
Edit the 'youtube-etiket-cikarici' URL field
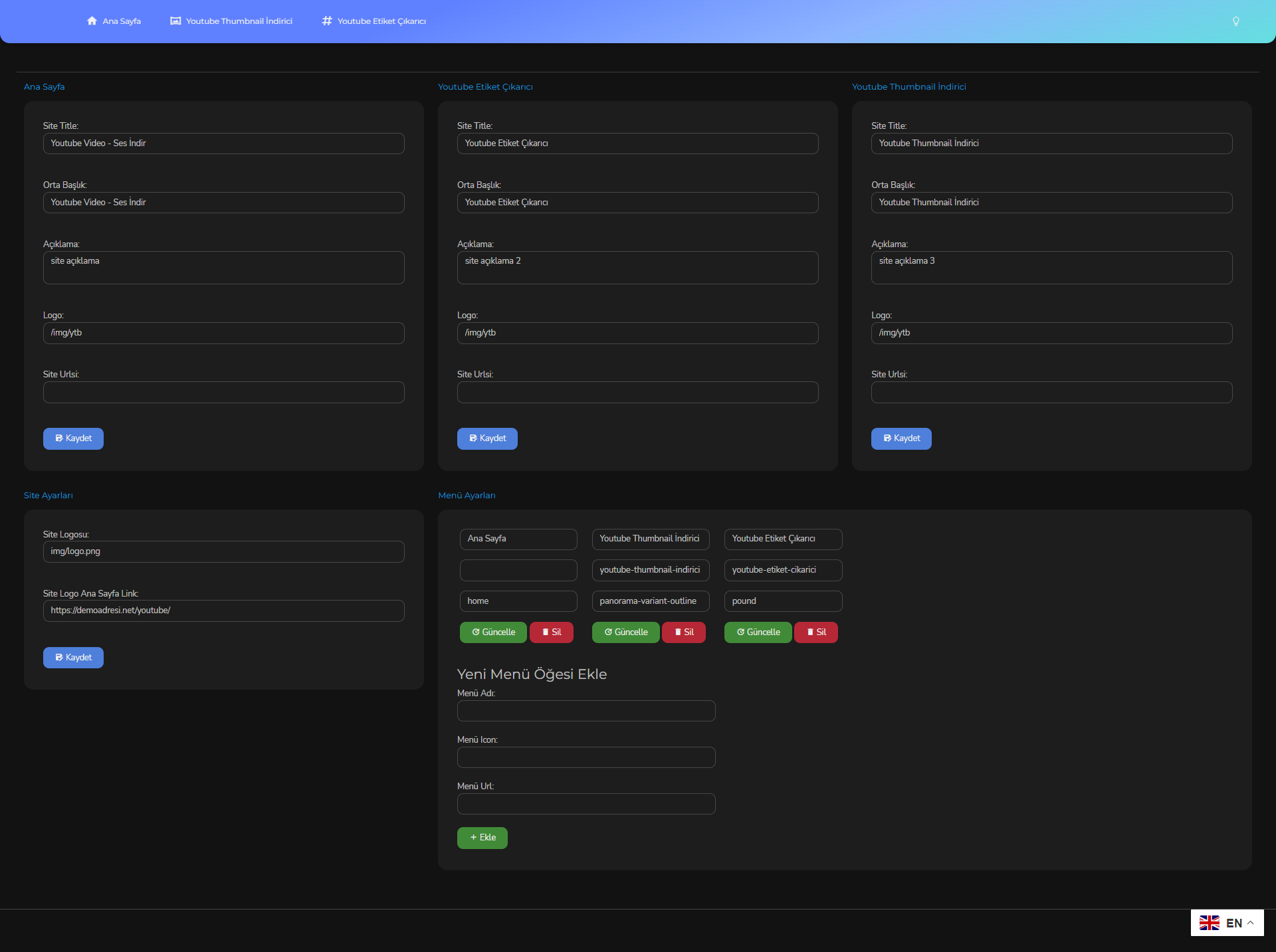784,570
